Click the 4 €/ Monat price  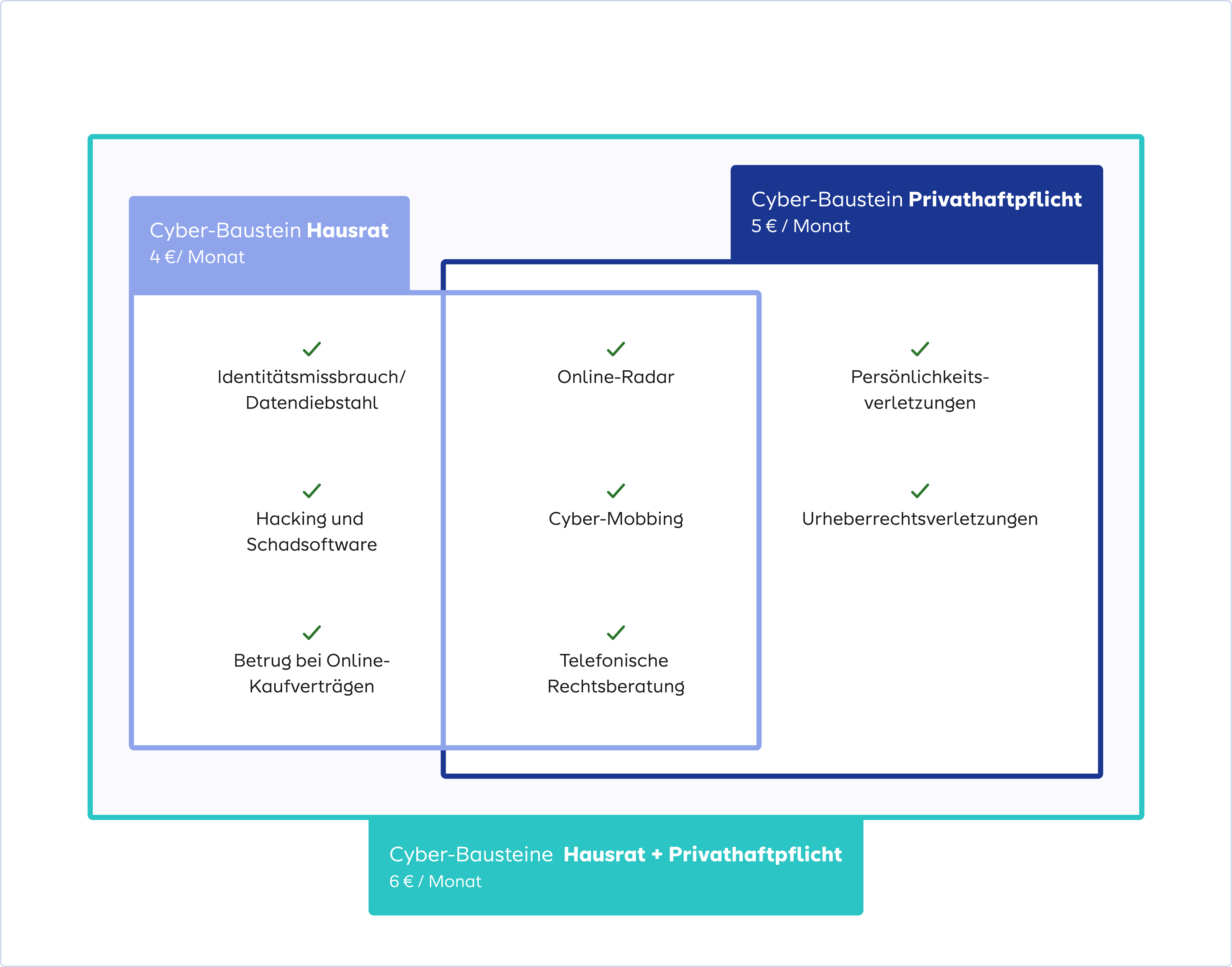197,257
